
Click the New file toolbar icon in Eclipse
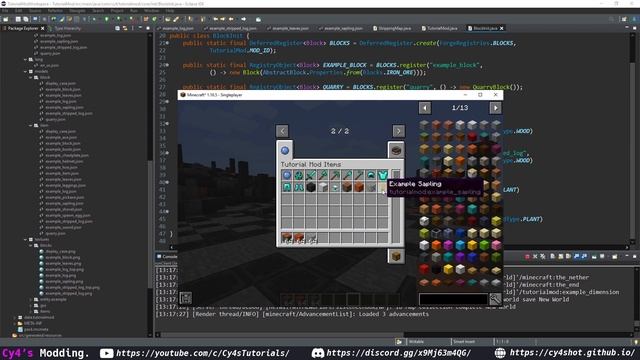(6, 19)
